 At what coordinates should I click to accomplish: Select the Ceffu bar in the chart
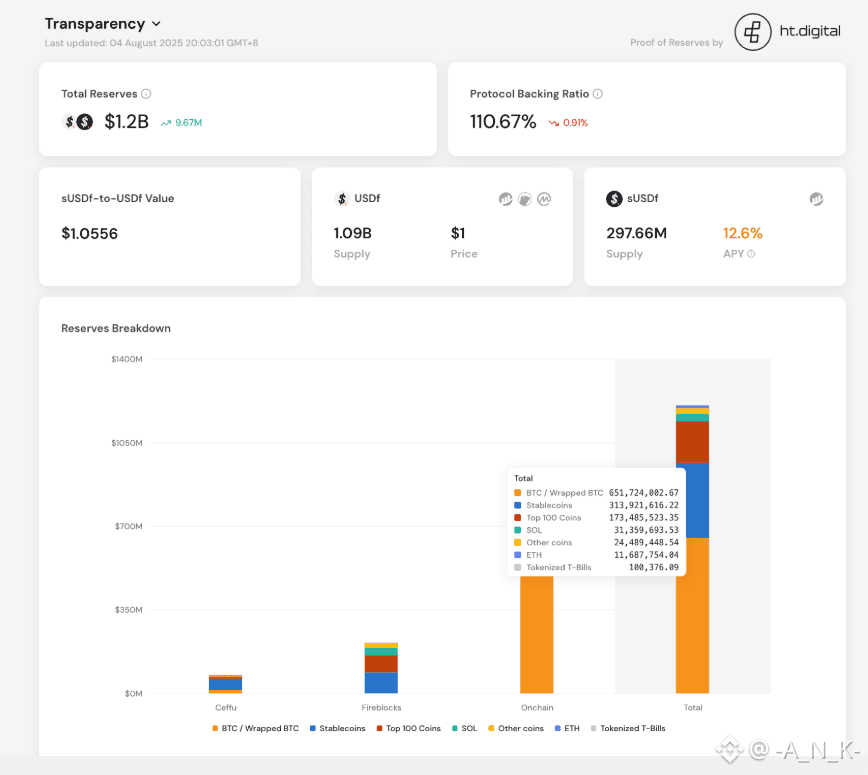tap(225, 684)
